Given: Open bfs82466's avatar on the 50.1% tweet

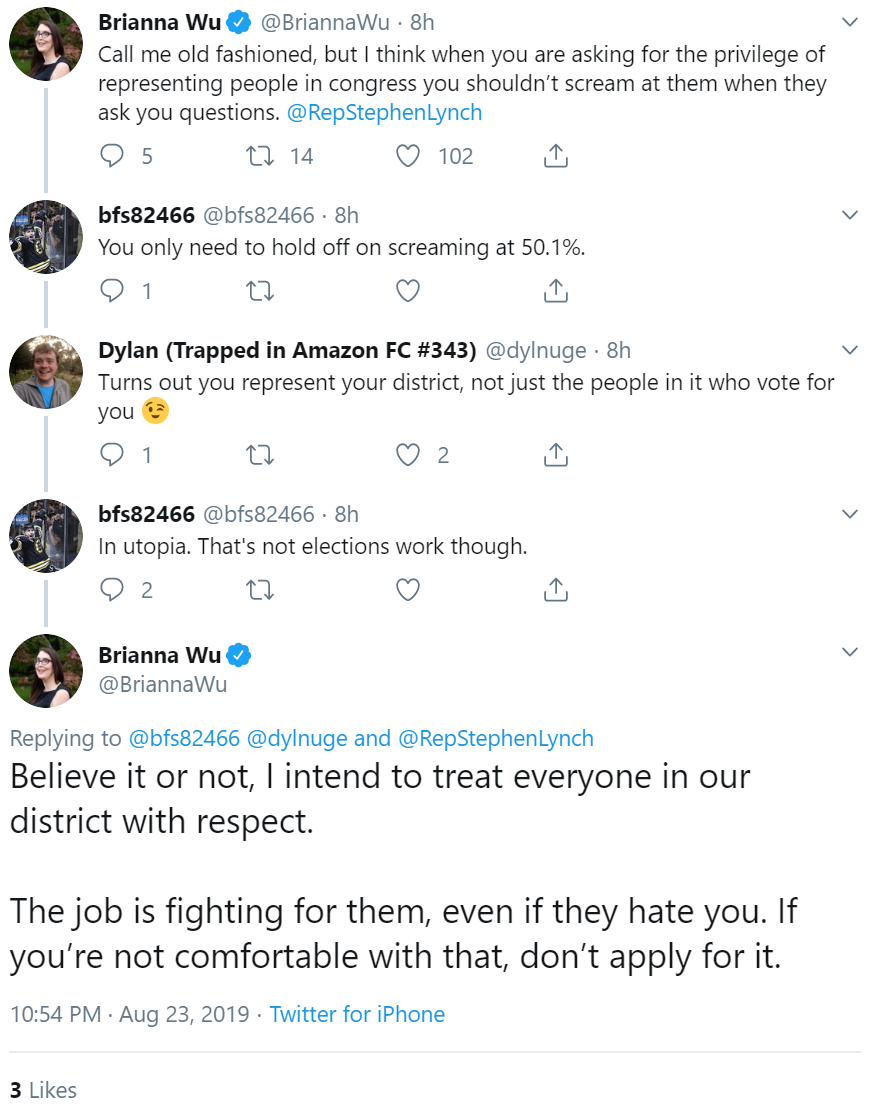Looking at the screenshot, I should click(46, 237).
